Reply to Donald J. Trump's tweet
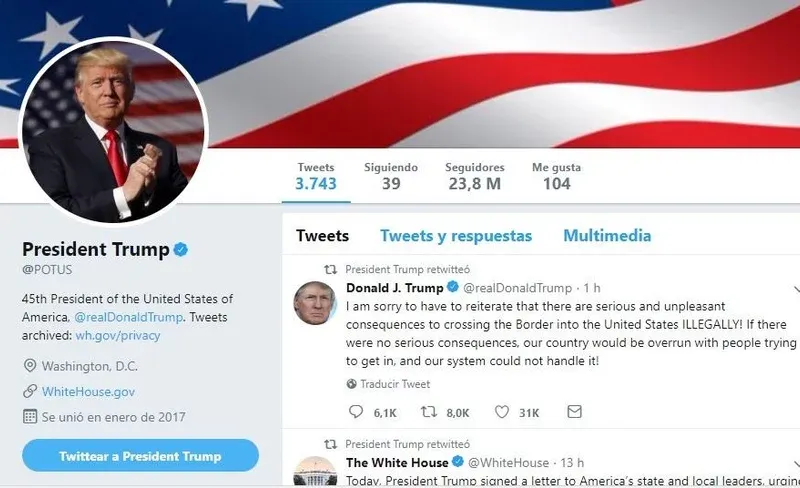 coord(356,411)
